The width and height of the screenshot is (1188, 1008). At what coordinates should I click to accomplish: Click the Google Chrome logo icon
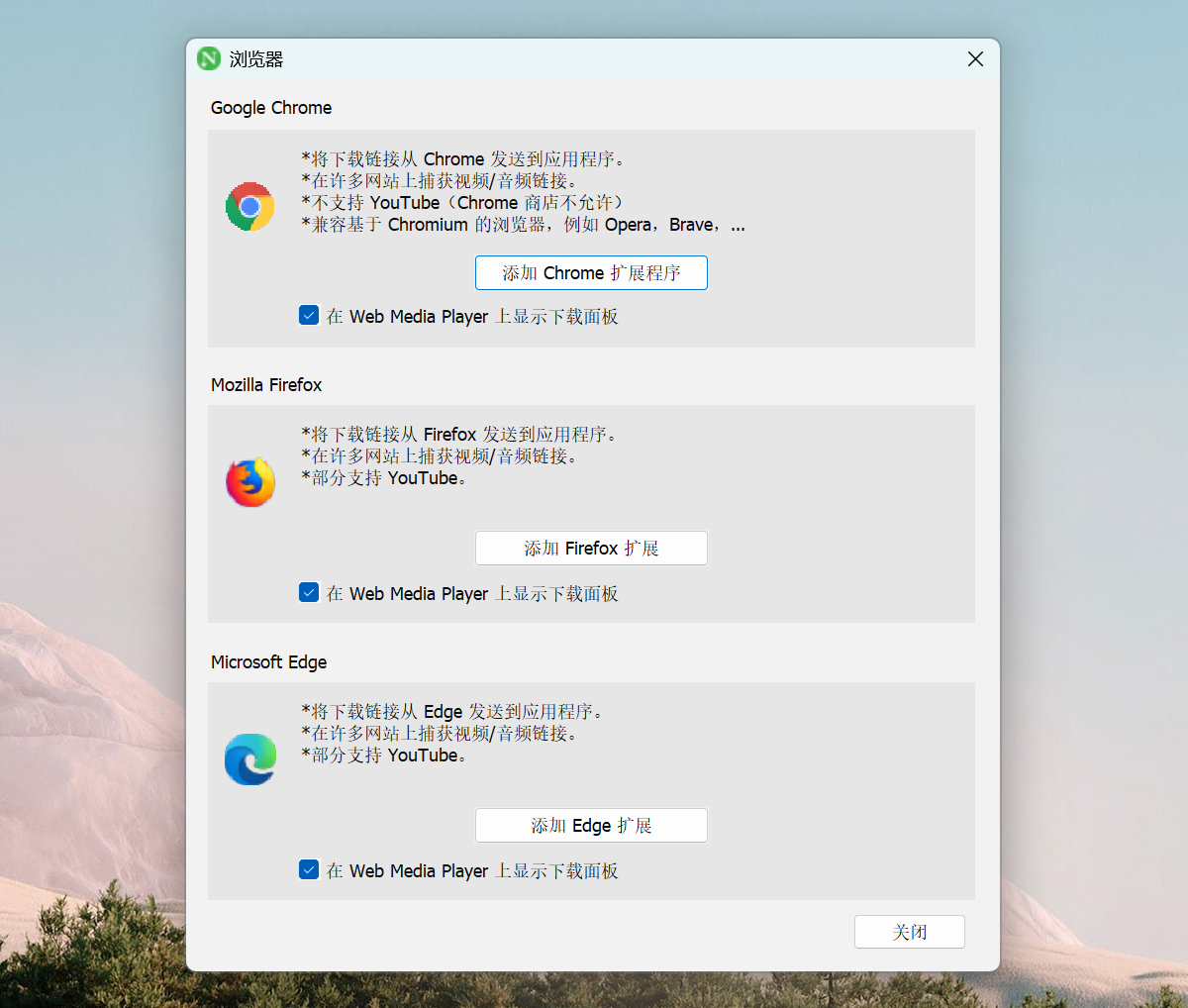tap(250, 206)
